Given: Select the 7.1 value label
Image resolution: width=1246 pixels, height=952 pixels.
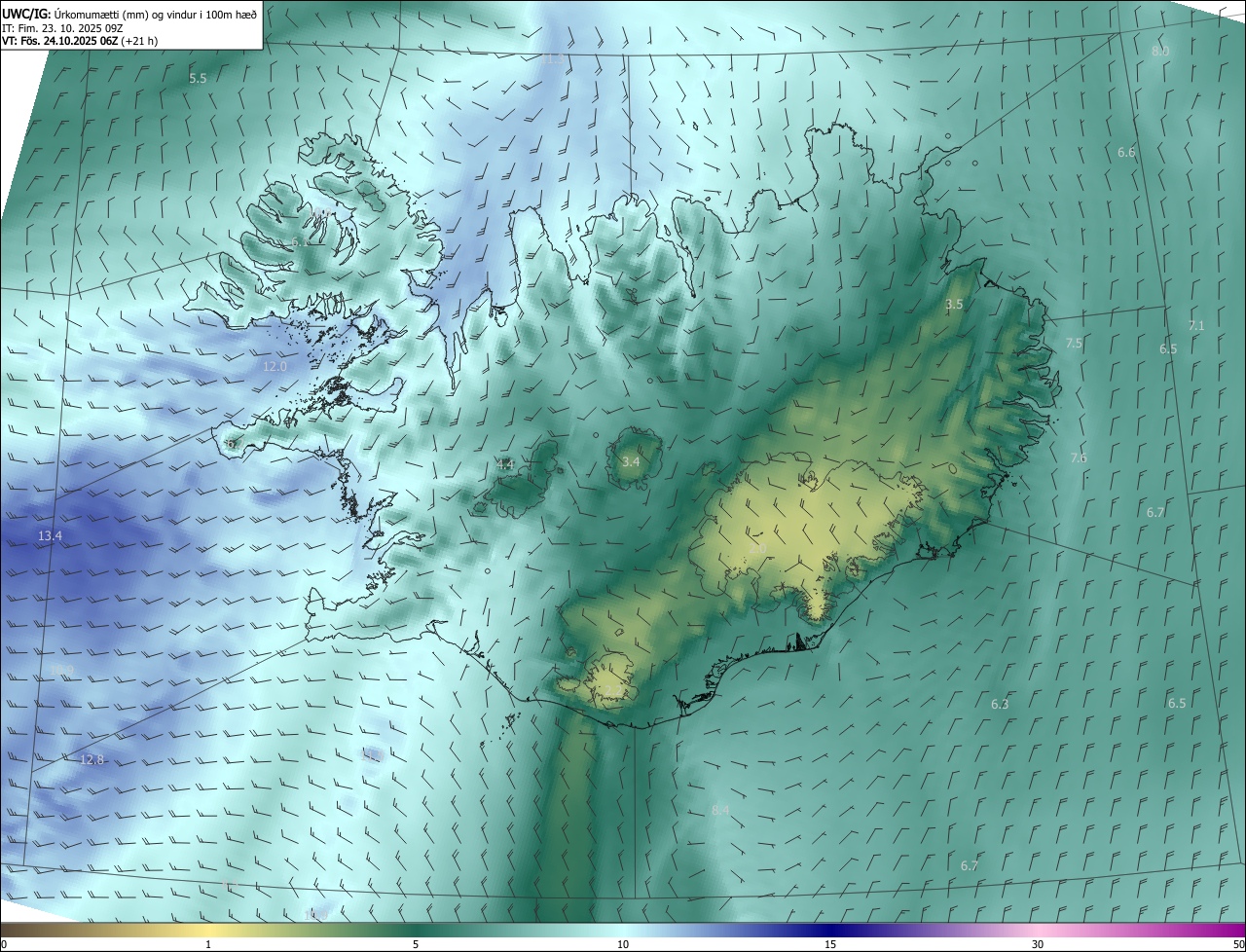Looking at the screenshot, I should [x=1196, y=326].
